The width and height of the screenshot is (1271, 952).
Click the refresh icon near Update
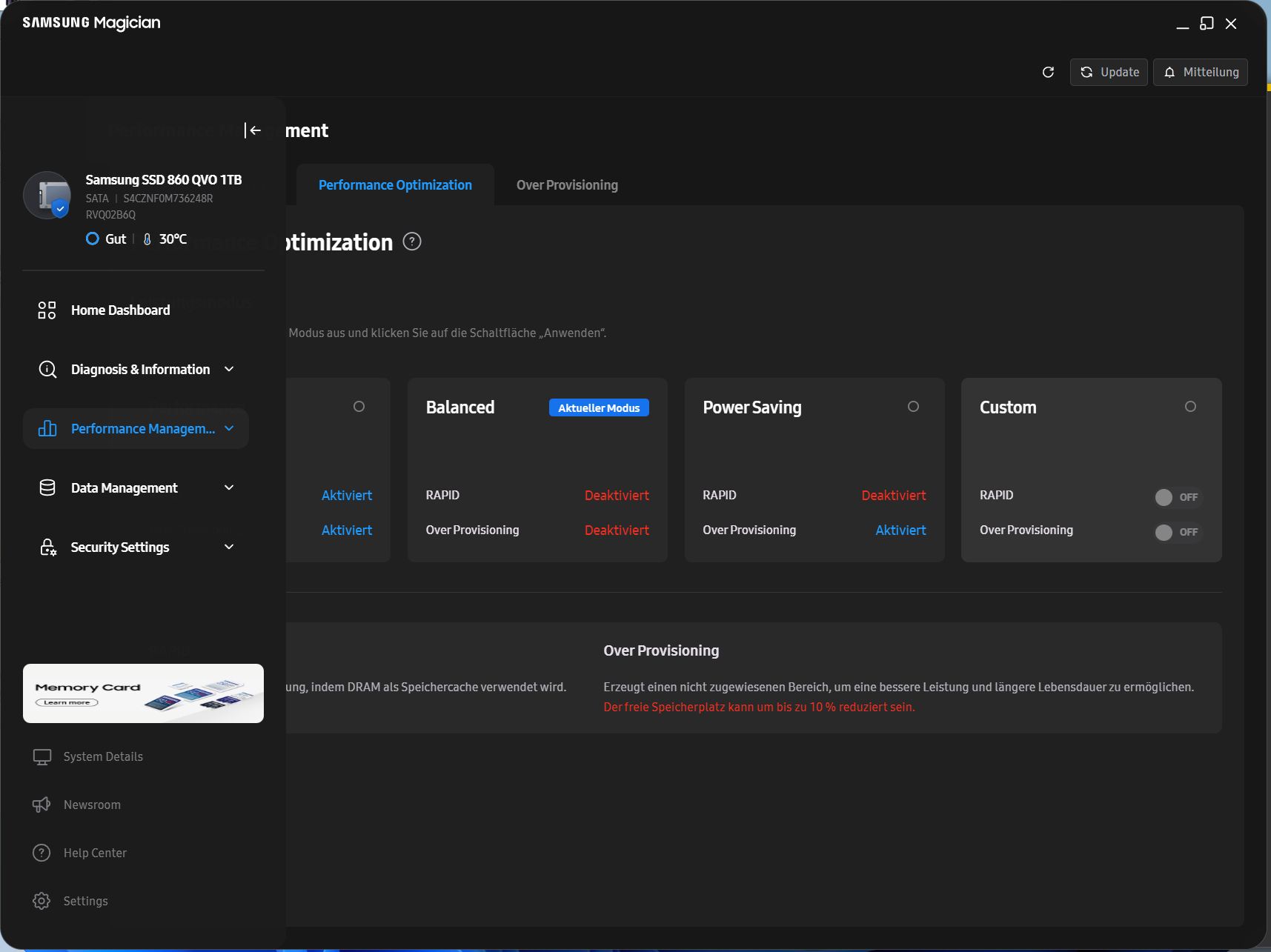(x=1048, y=72)
